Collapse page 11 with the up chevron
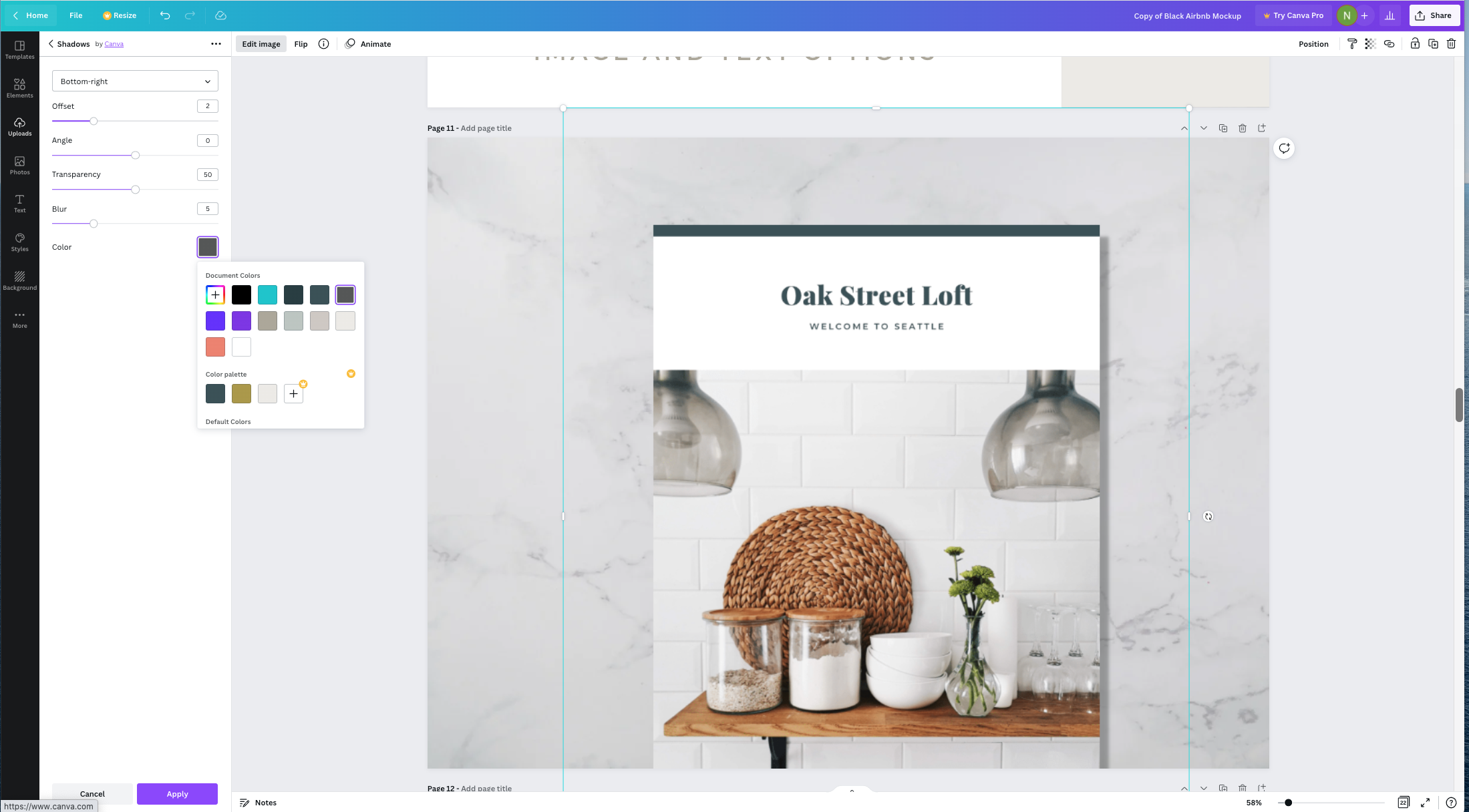The height and width of the screenshot is (812, 1469). 1184,128
